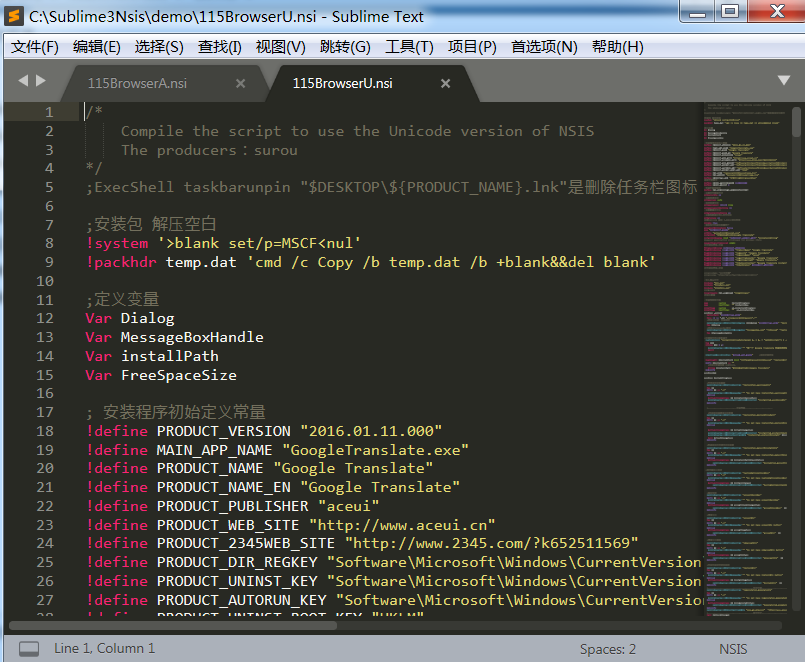Click the variable MessageBoxHandle
Screen dimensions: 805x662
click(192, 337)
